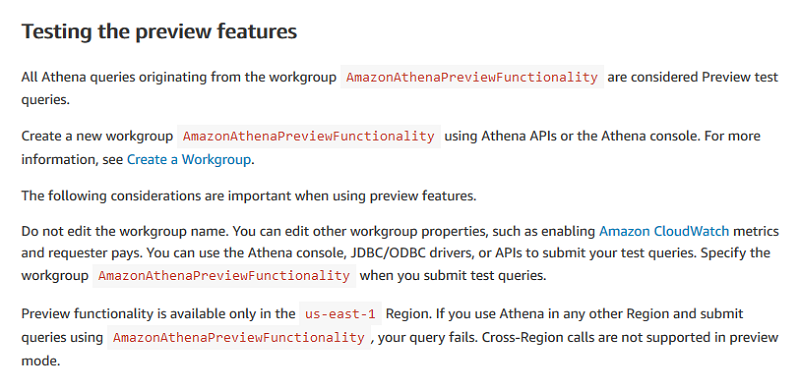Viewport: 800px width, 389px height.
Task: Click the 'Do not edit the workgroup name' sentence
Action: (x=125, y=231)
